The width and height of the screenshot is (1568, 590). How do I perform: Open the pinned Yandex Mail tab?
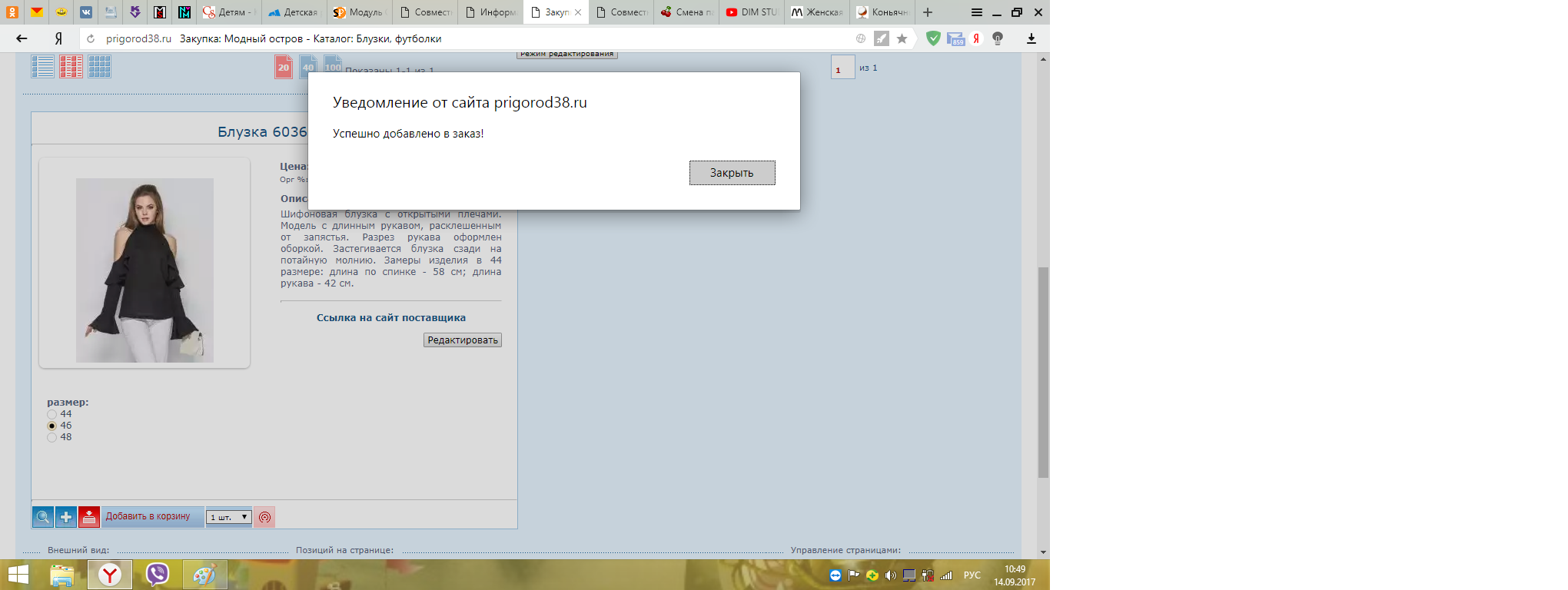tap(37, 12)
